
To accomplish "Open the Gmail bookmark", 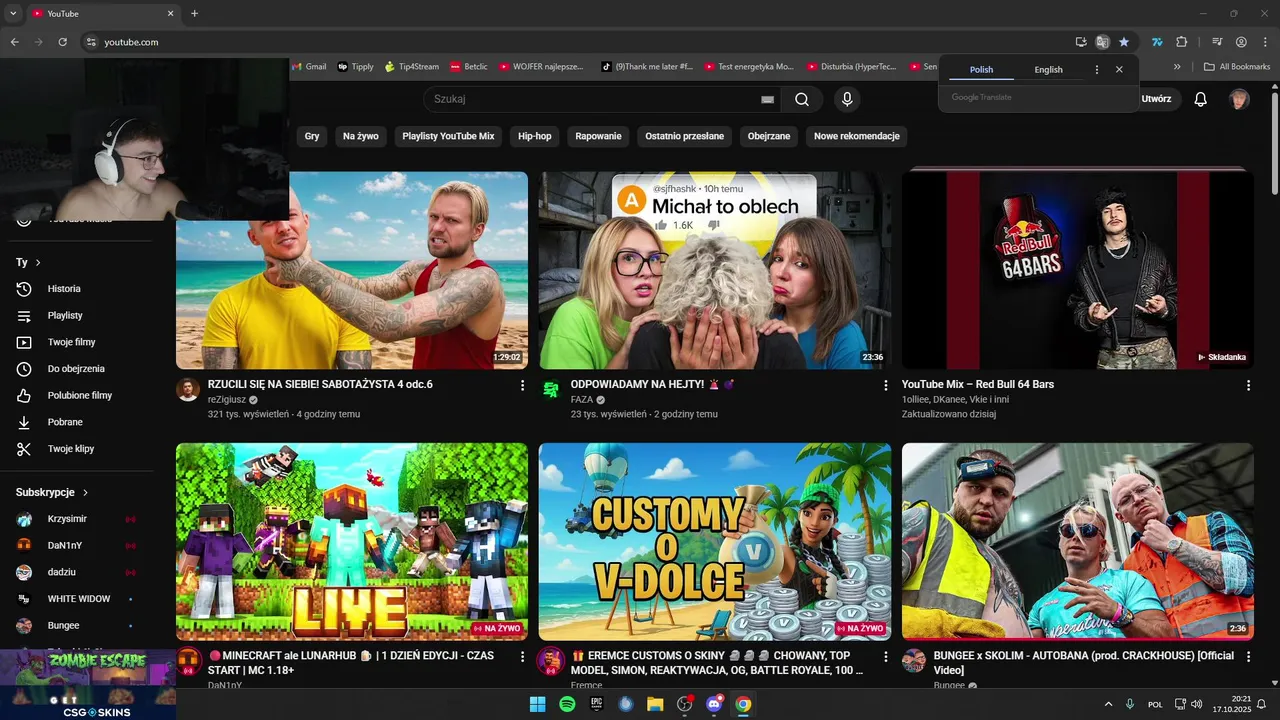I will click(309, 67).
